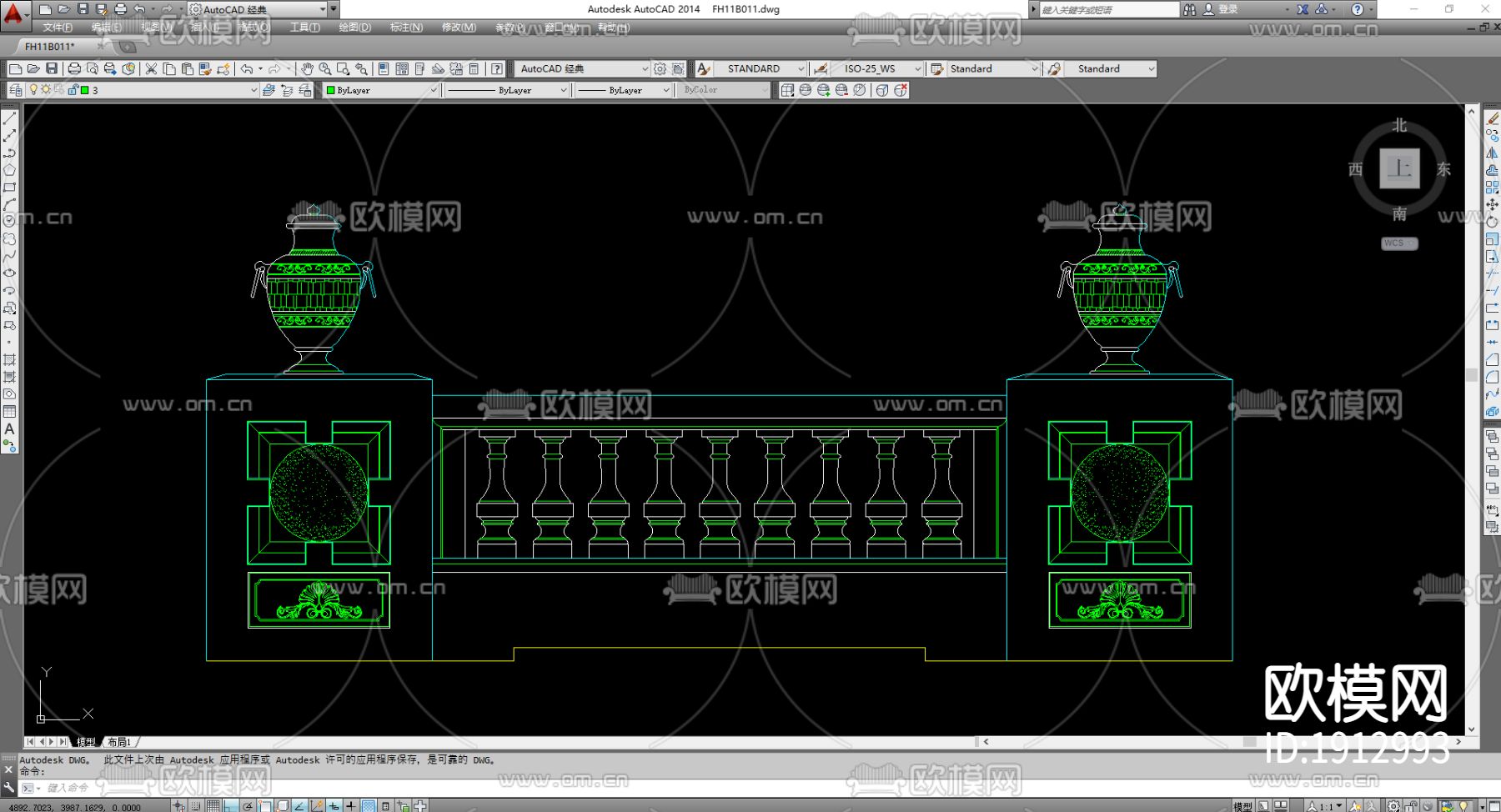Click the Help question mark toolbar icon
1501x812 pixels.
497,69
